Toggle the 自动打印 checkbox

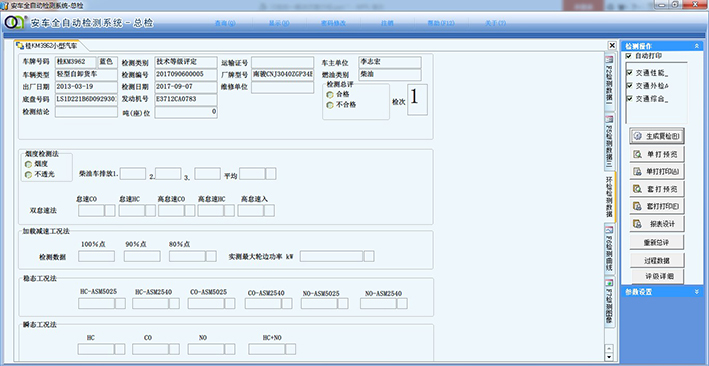pyautogui.click(x=629, y=56)
